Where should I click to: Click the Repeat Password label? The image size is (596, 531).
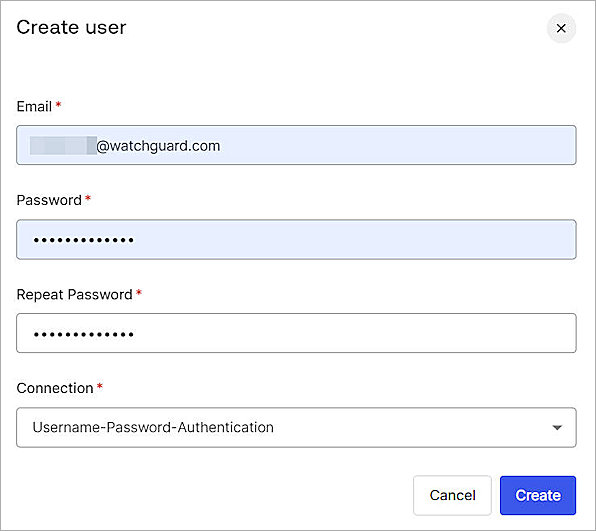pyautogui.click(x=74, y=295)
